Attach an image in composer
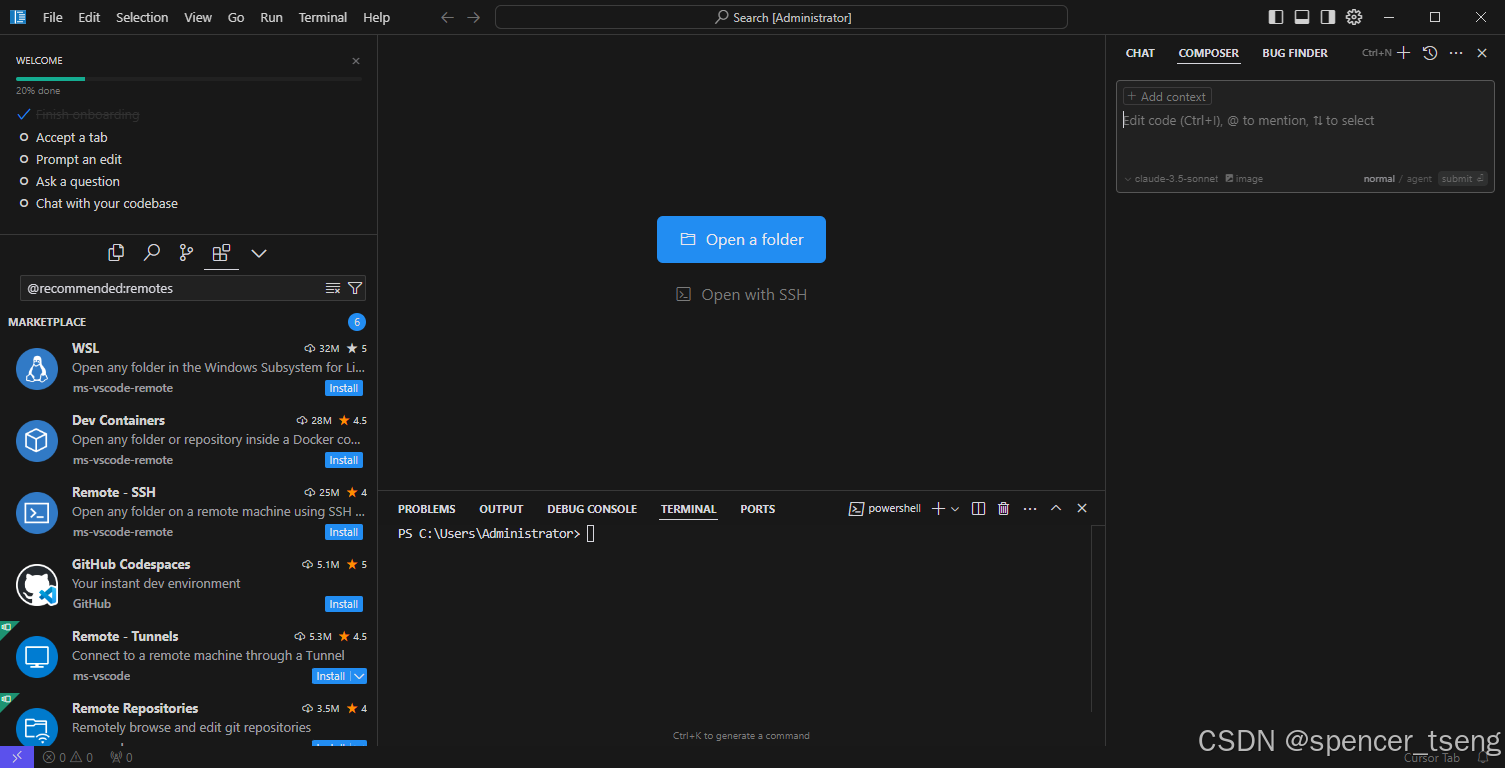 [x=1244, y=179]
